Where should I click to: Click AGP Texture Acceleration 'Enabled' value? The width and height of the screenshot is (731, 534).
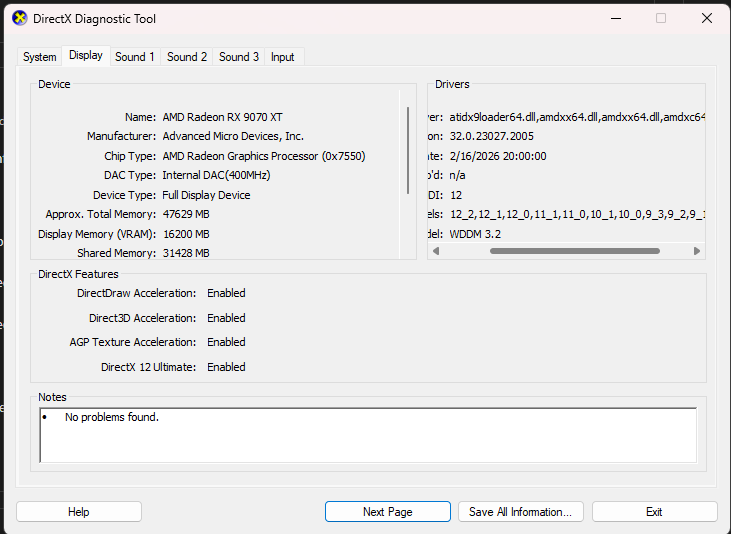(x=226, y=342)
